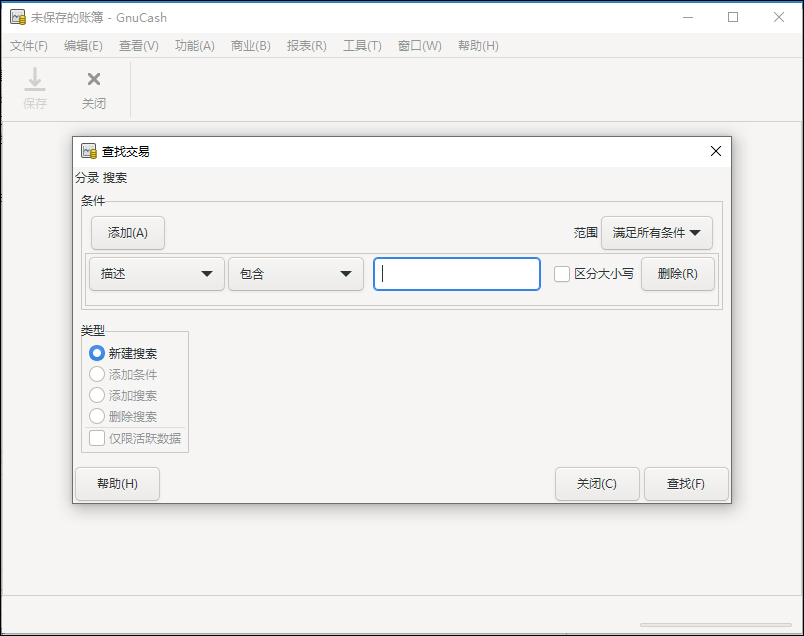This screenshot has height=636, width=804.
Task: Click the 保存 icon in the toolbar
Action: point(34,89)
